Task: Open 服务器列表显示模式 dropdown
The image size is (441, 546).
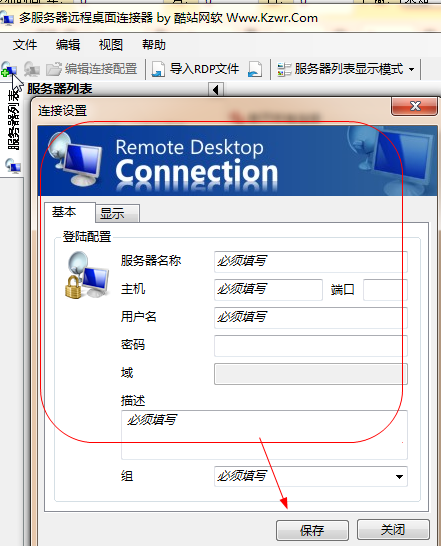Action: (346, 69)
